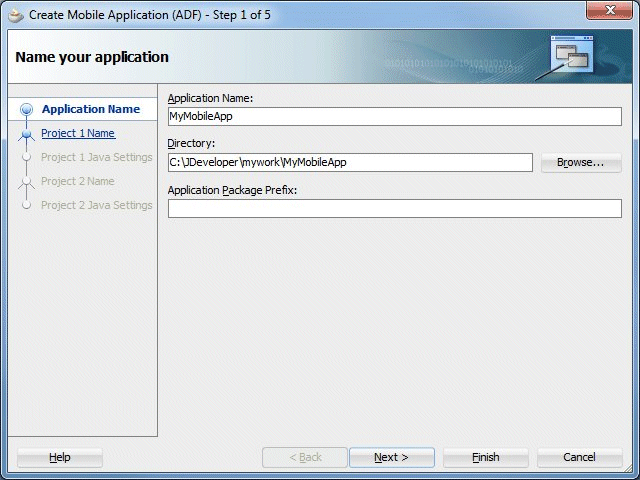
Task: Click the Help button
Action: coord(60,457)
